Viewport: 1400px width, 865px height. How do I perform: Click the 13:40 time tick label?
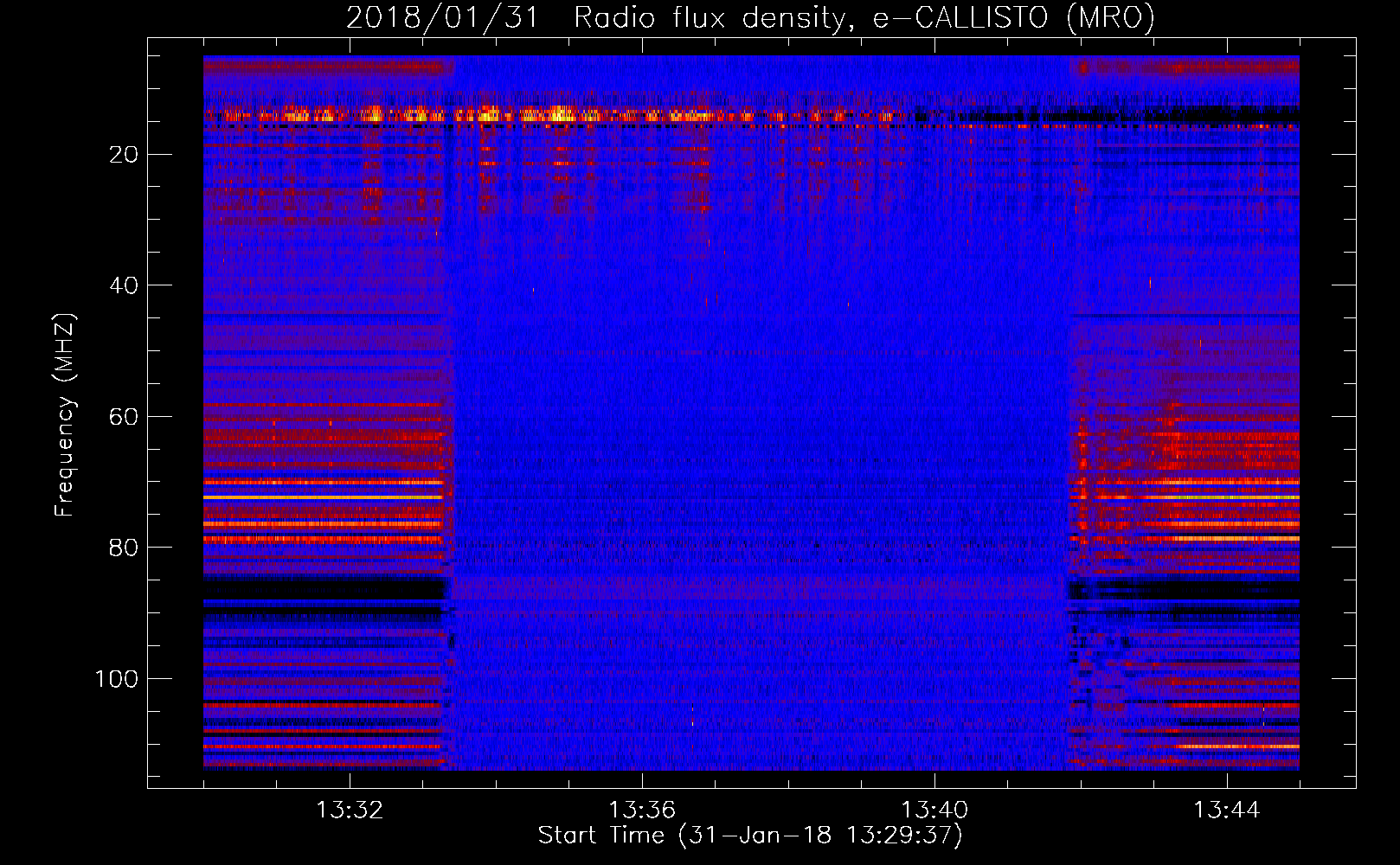coord(934,811)
